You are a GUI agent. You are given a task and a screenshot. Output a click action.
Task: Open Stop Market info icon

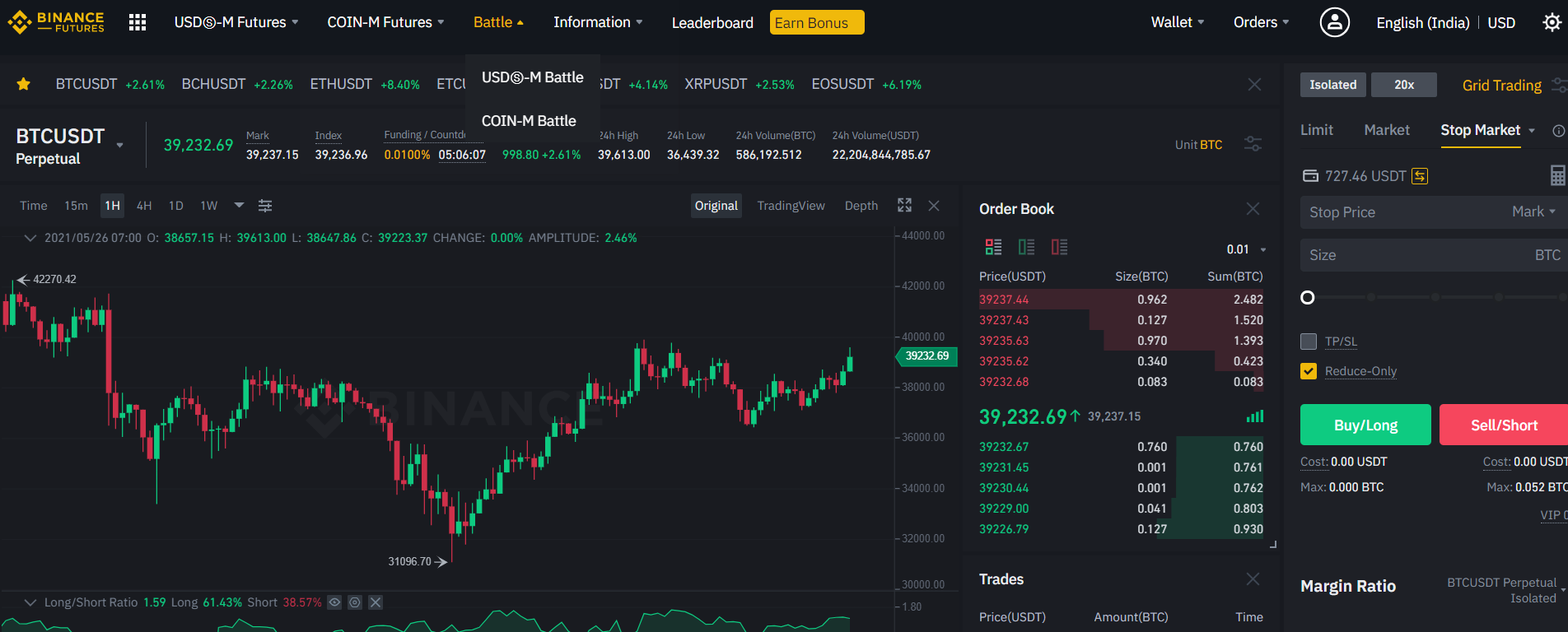pos(1558,131)
